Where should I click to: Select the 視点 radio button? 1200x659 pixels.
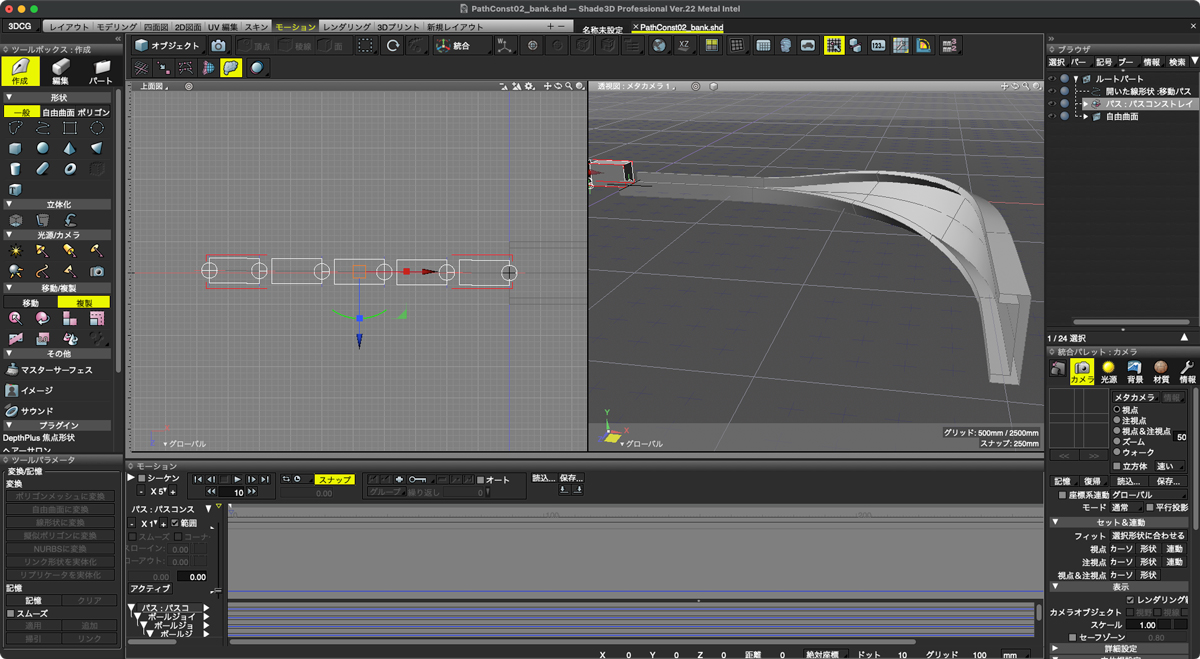click(1118, 410)
